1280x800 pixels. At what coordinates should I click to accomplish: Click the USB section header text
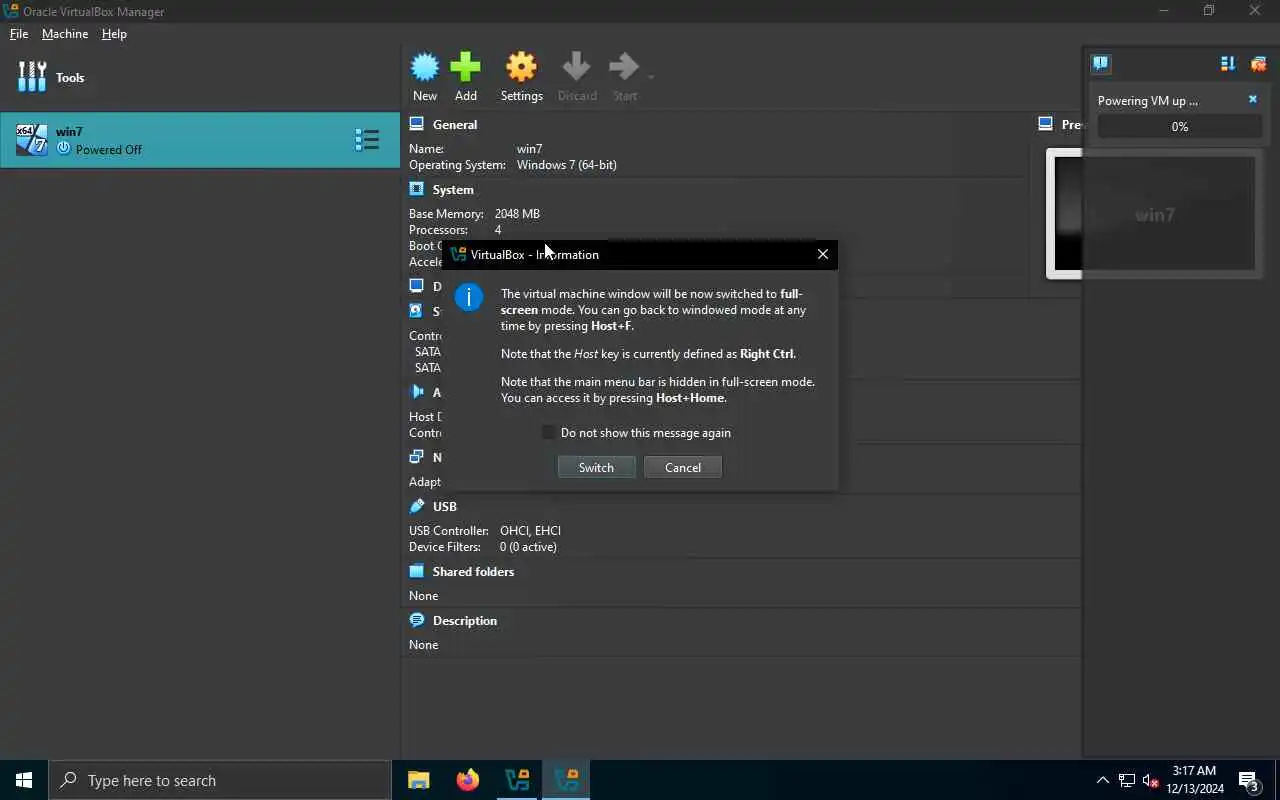coord(445,506)
